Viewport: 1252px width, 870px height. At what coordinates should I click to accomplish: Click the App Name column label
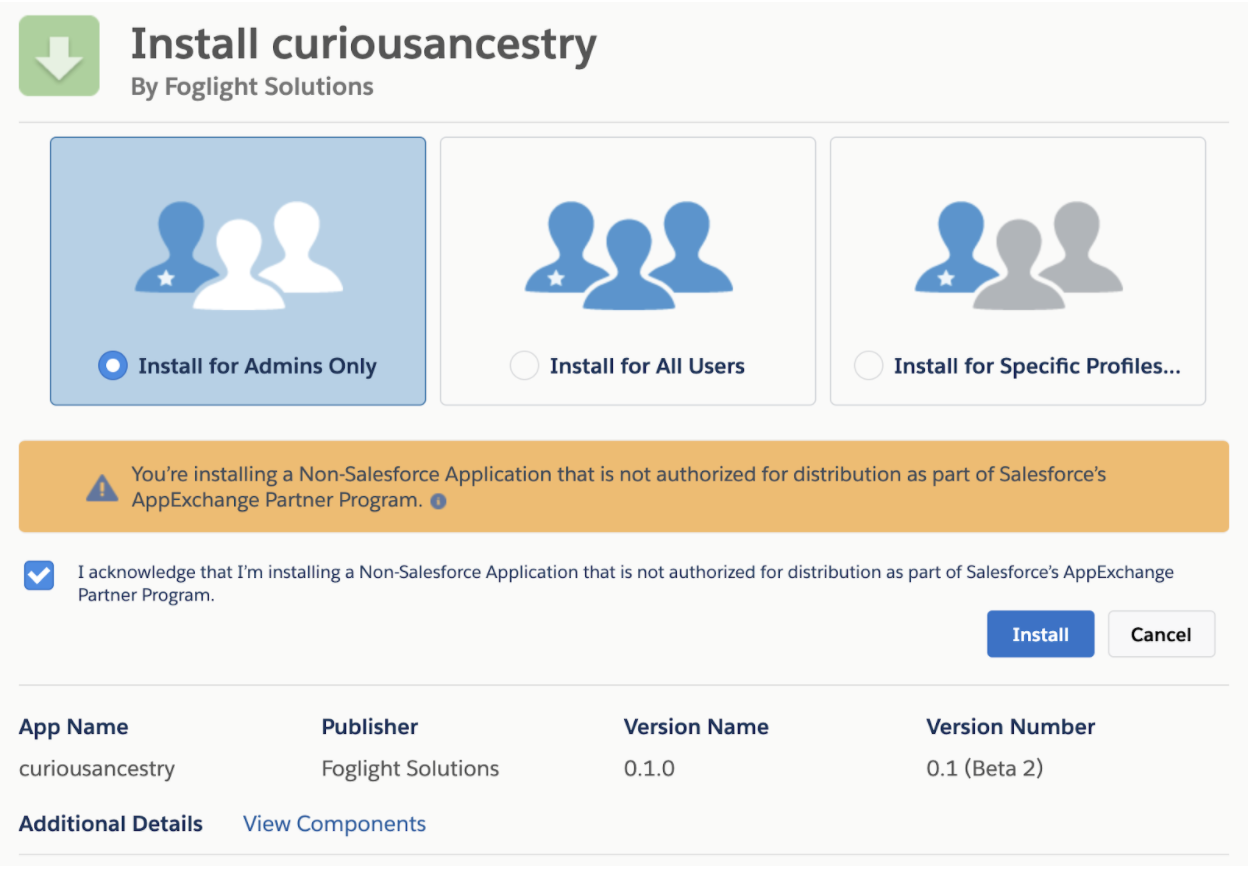point(74,727)
